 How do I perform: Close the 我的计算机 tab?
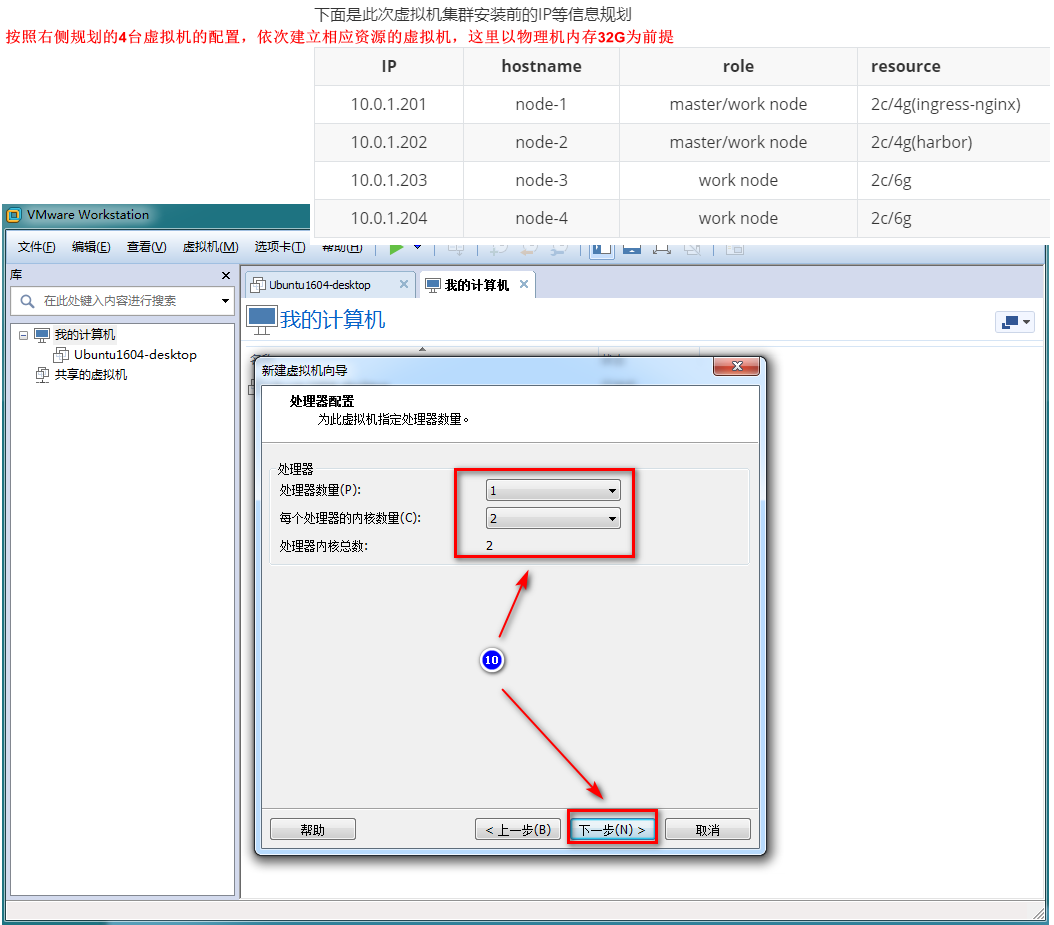pyautogui.click(x=524, y=285)
